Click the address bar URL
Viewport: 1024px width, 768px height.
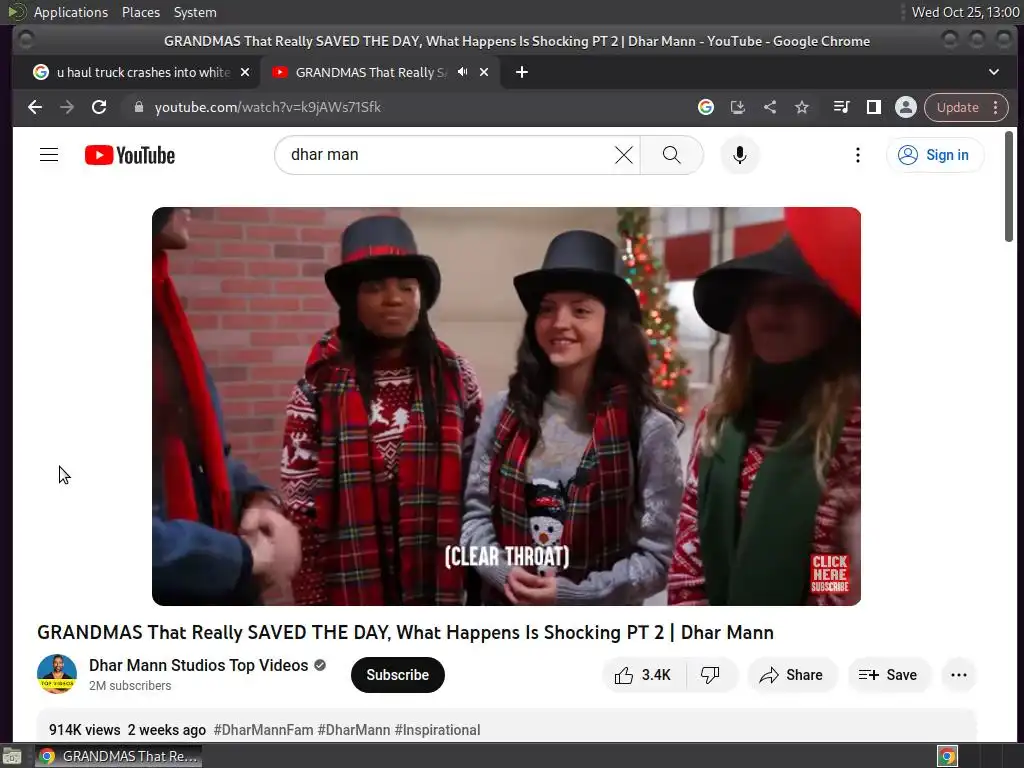point(268,107)
